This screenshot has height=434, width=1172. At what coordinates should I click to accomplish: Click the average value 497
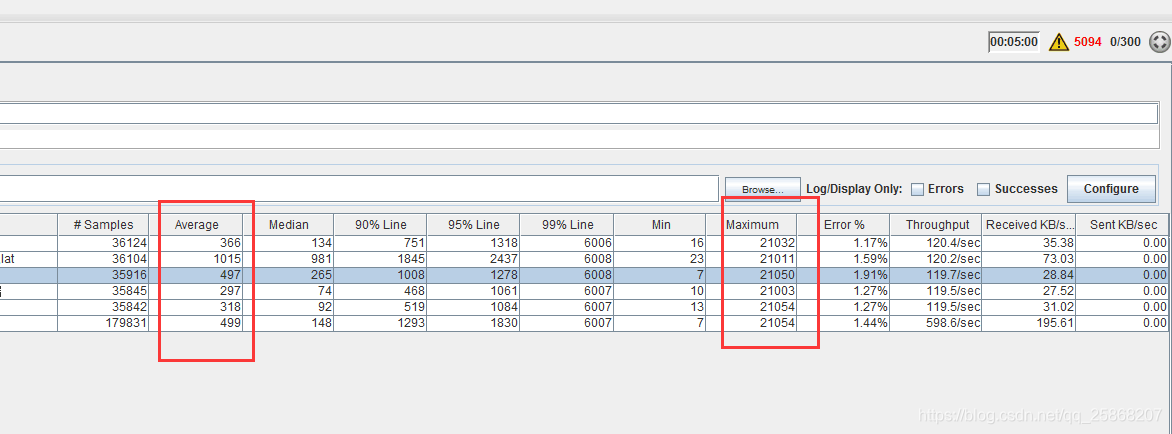pos(197,275)
